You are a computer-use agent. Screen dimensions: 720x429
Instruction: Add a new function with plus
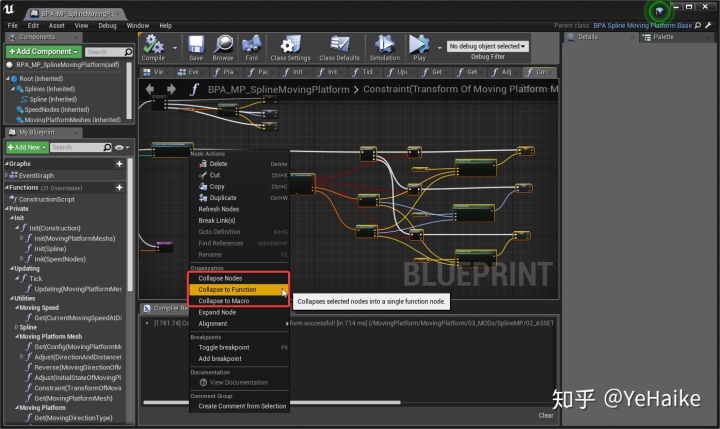[119, 187]
